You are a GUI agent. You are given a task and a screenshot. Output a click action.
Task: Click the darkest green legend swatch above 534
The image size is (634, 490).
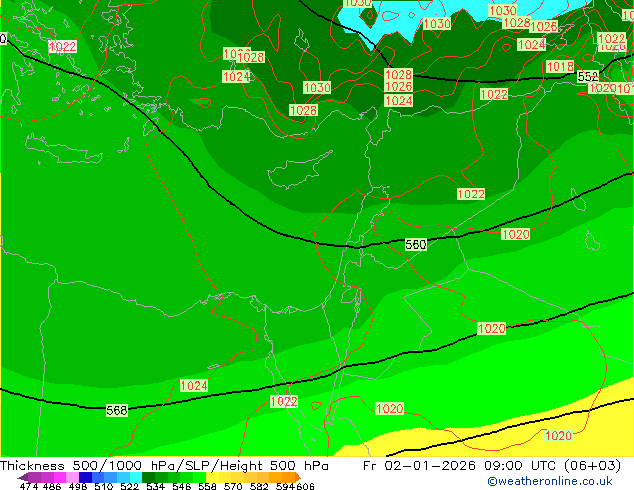pos(148,477)
